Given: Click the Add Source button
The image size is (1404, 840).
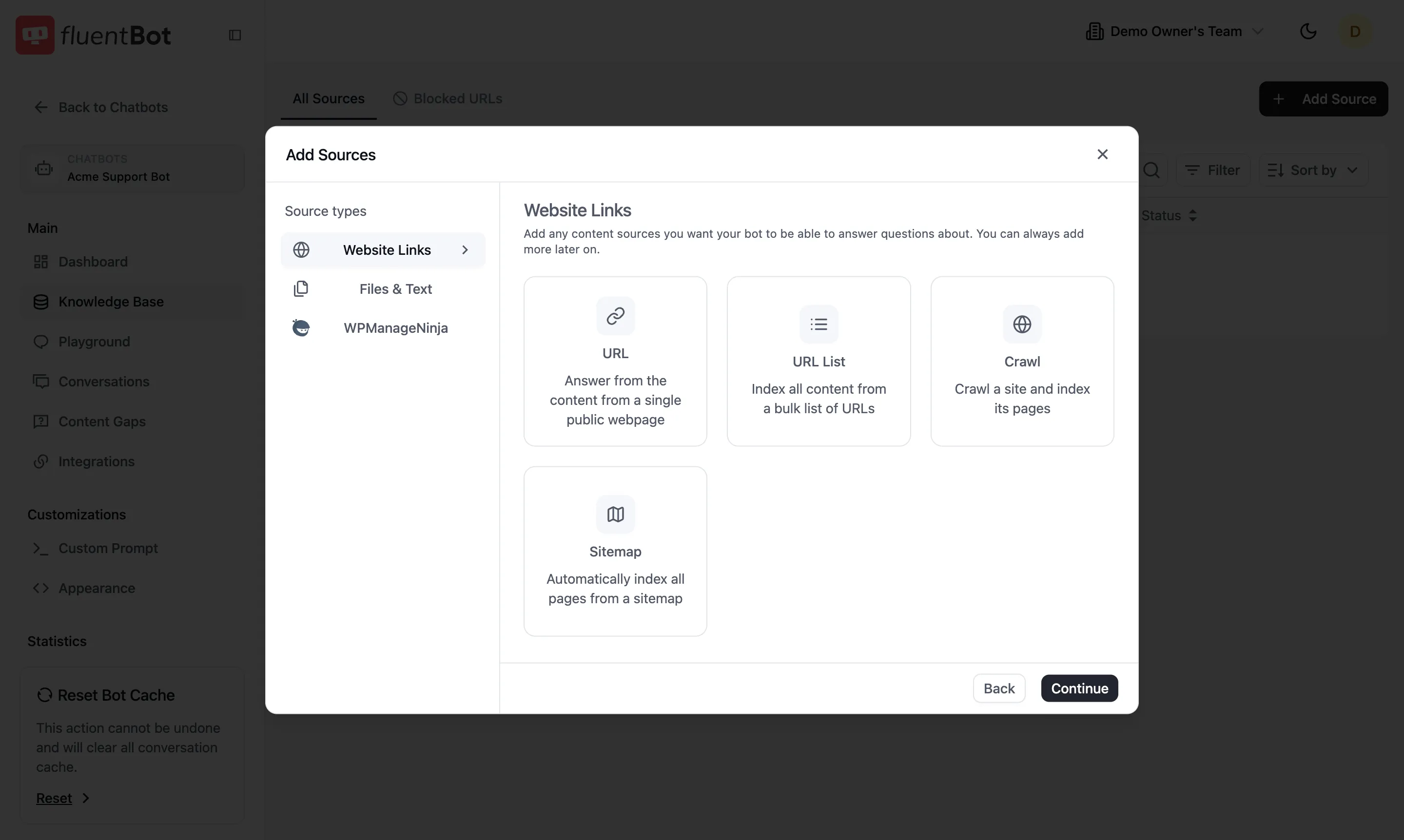Looking at the screenshot, I should tap(1323, 99).
